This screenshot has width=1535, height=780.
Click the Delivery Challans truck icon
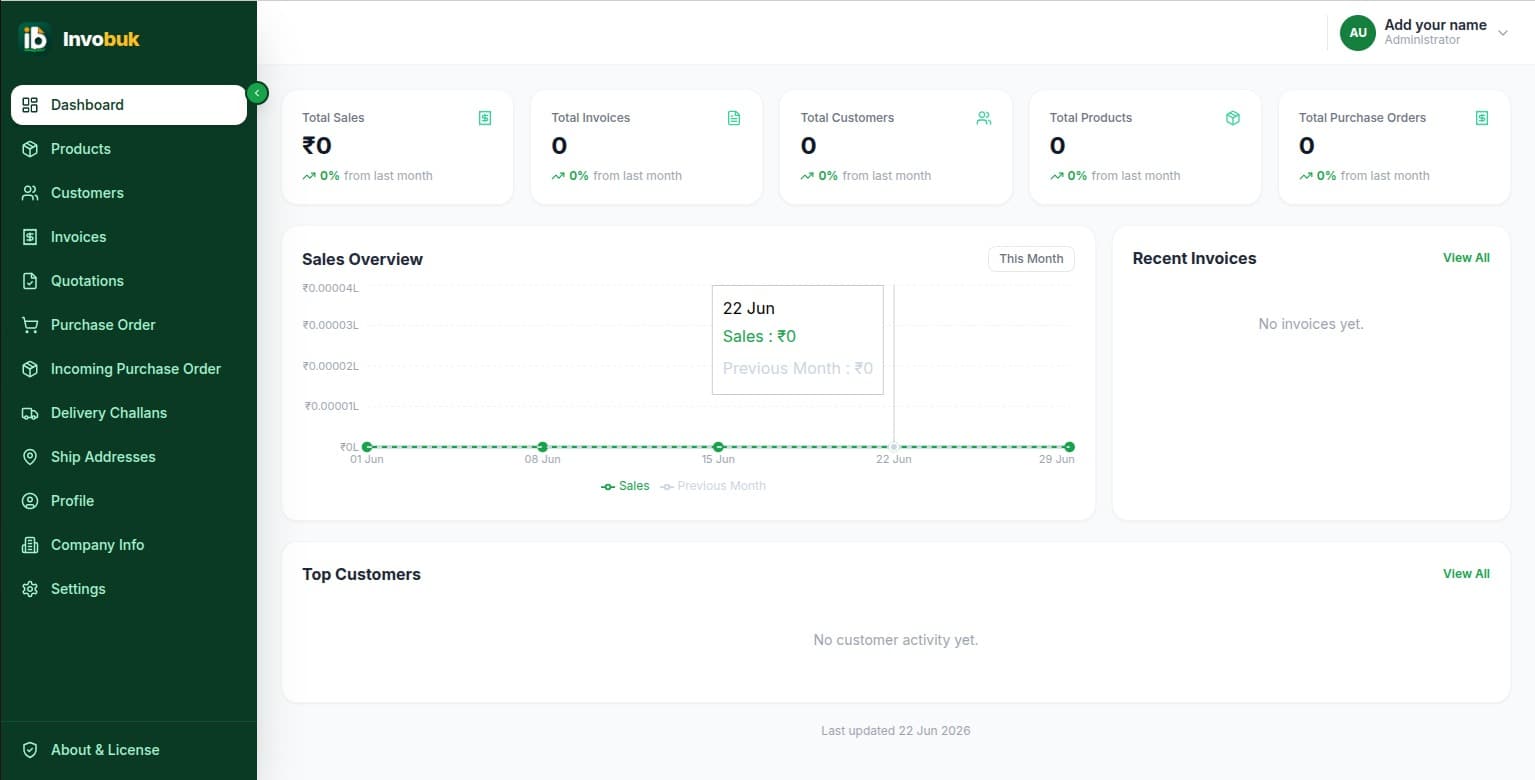[30, 413]
